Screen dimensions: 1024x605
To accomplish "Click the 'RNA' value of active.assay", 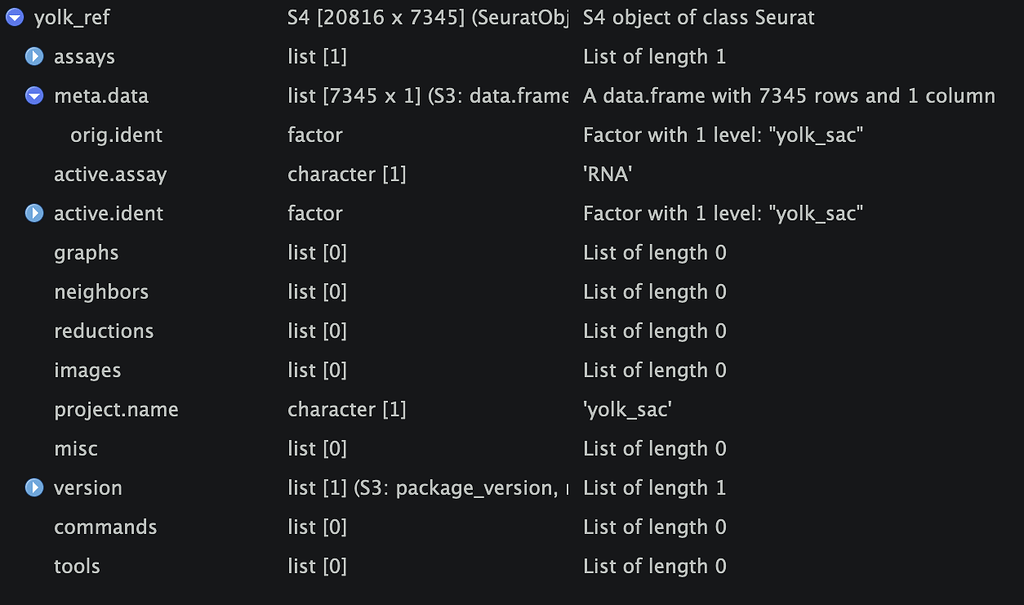I will click(607, 174).
